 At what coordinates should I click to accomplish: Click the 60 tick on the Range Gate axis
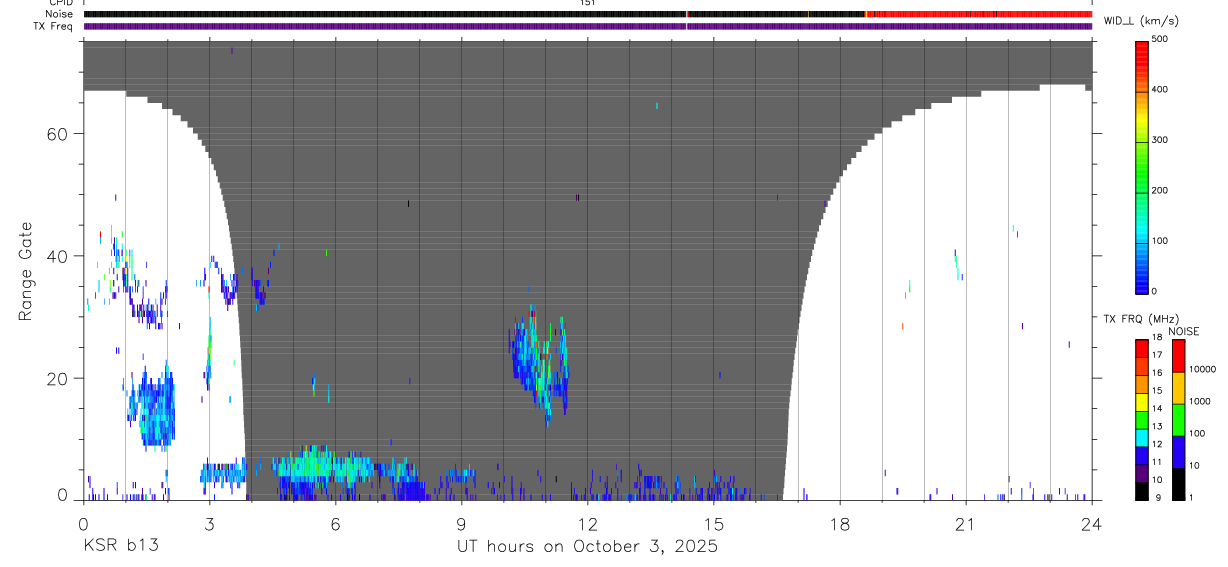[58, 134]
